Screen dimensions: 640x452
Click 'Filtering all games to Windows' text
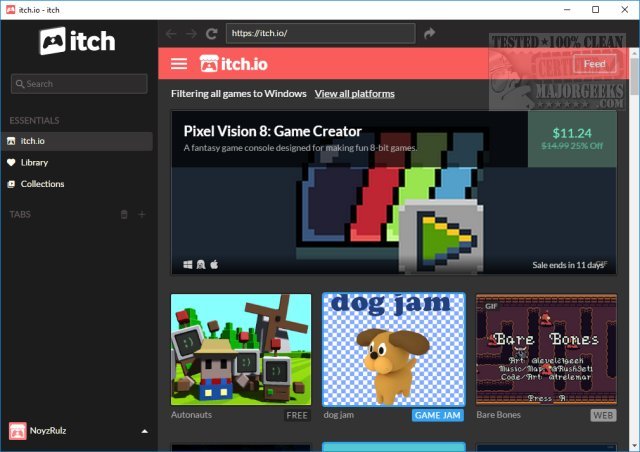point(239,94)
